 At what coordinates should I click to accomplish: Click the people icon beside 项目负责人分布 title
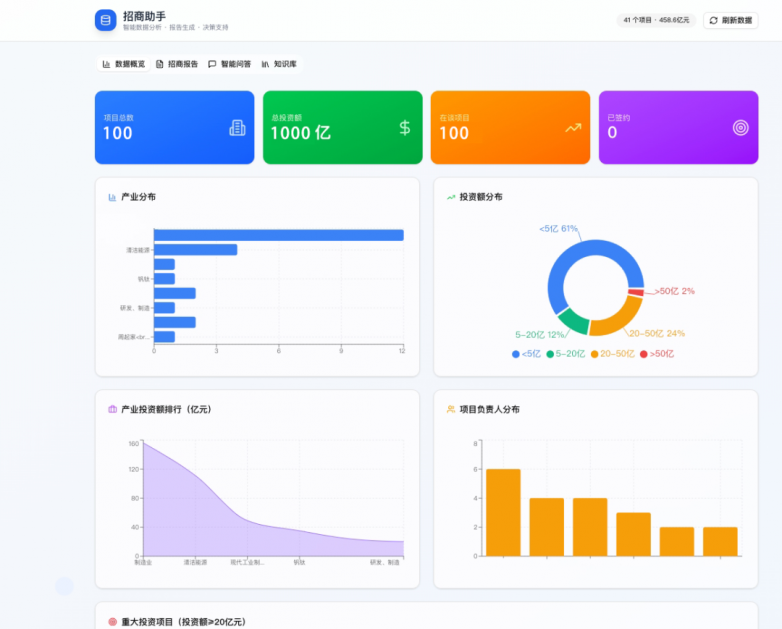point(451,409)
